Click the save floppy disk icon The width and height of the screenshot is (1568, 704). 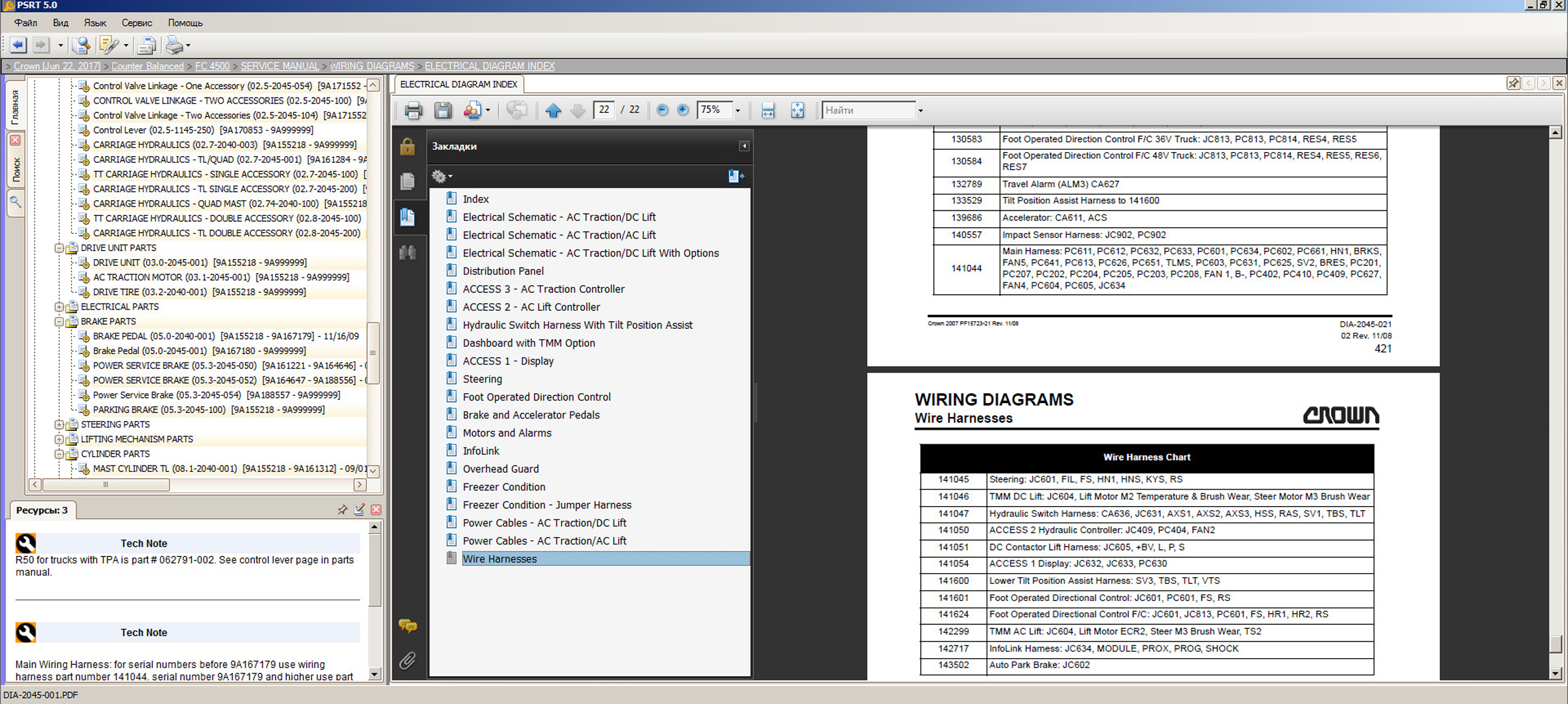(443, 110)
